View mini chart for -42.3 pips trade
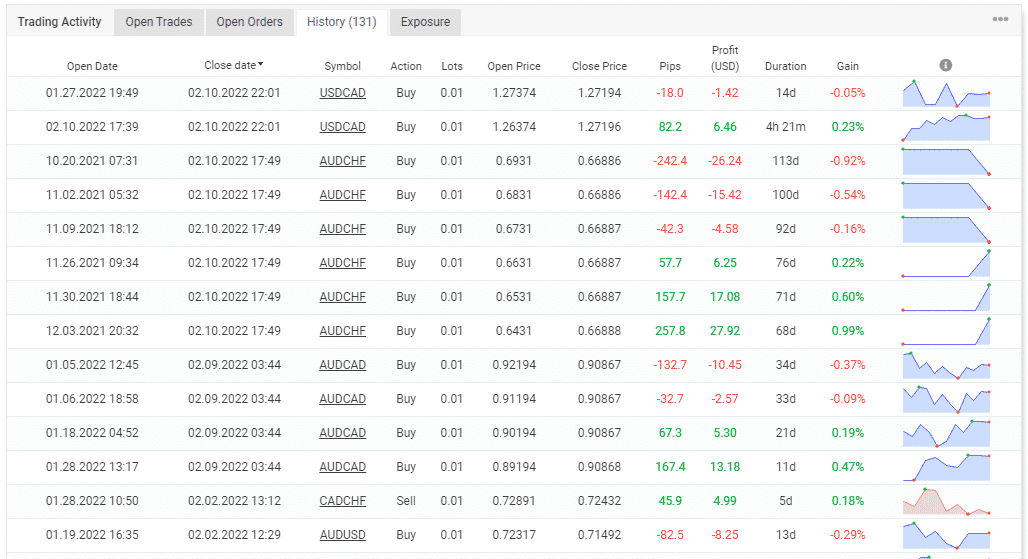This screenshot has width=1028, height=559. click(946, 229)
